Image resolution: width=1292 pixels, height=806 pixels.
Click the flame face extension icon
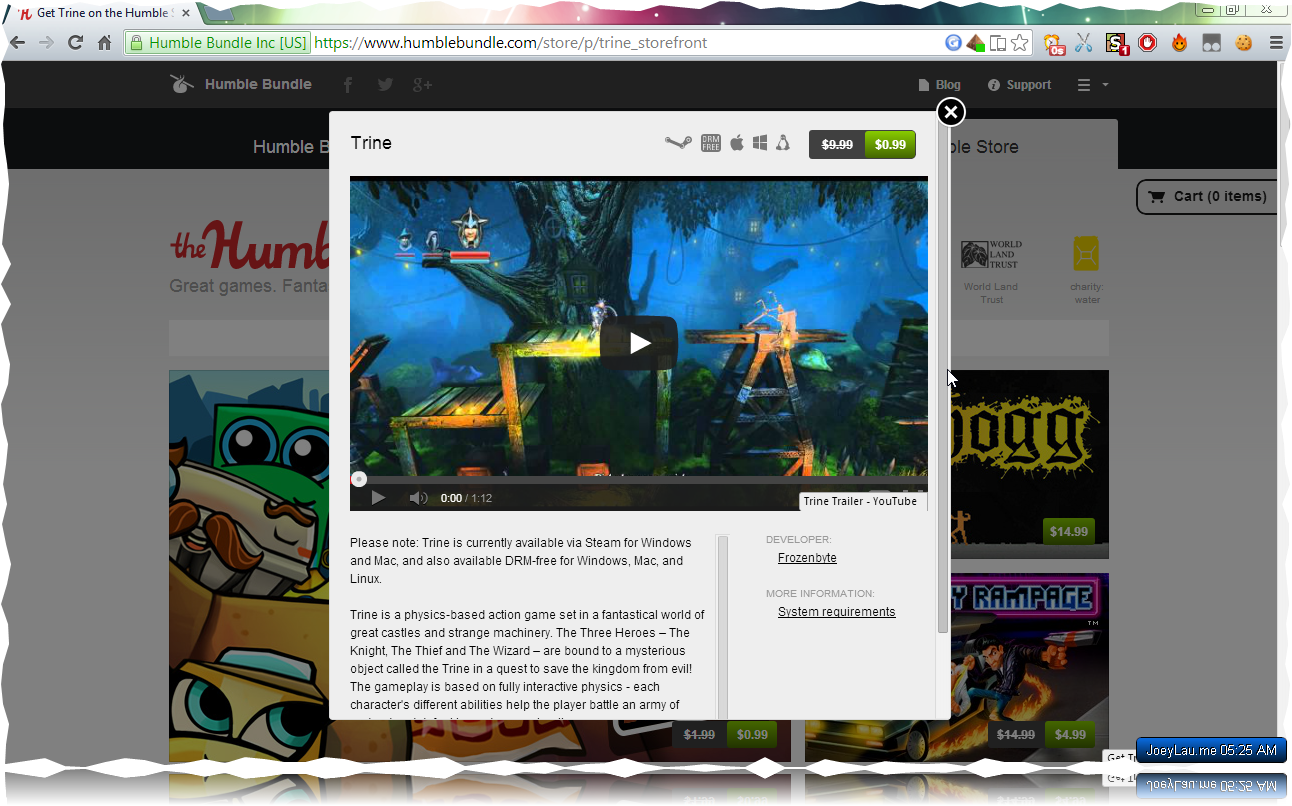(x=1180, y=43)
